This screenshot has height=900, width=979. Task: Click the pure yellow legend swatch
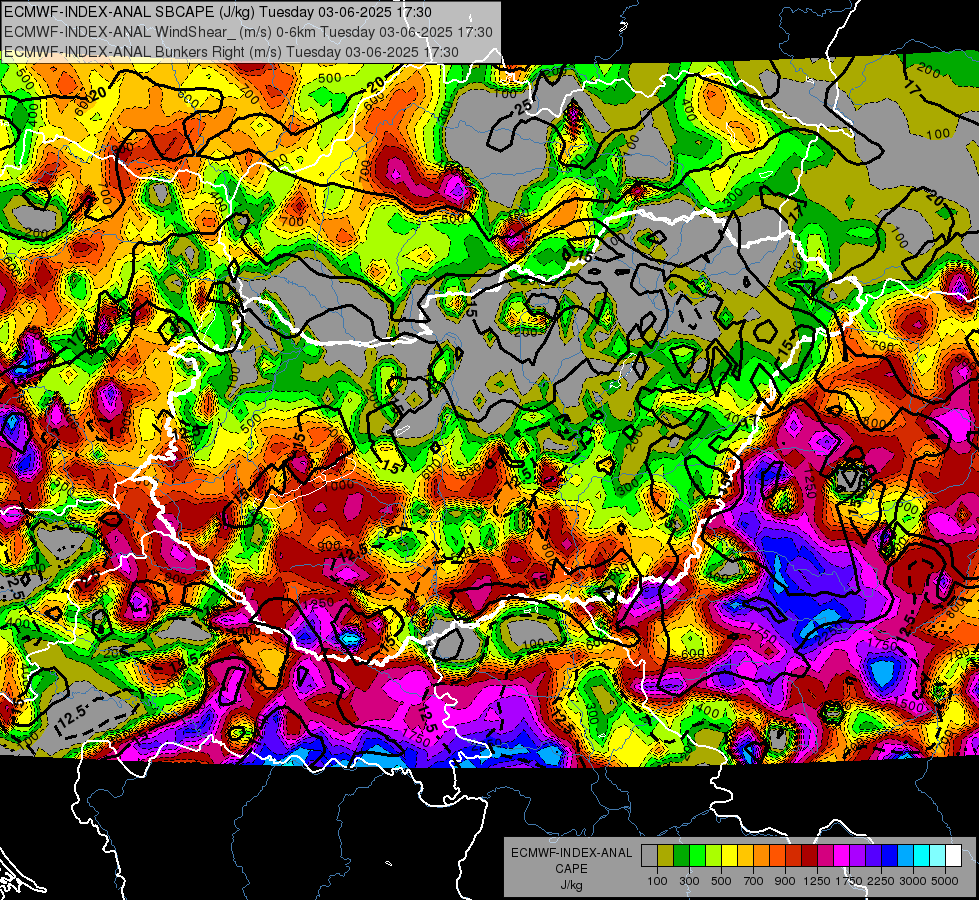click(729, 856)
